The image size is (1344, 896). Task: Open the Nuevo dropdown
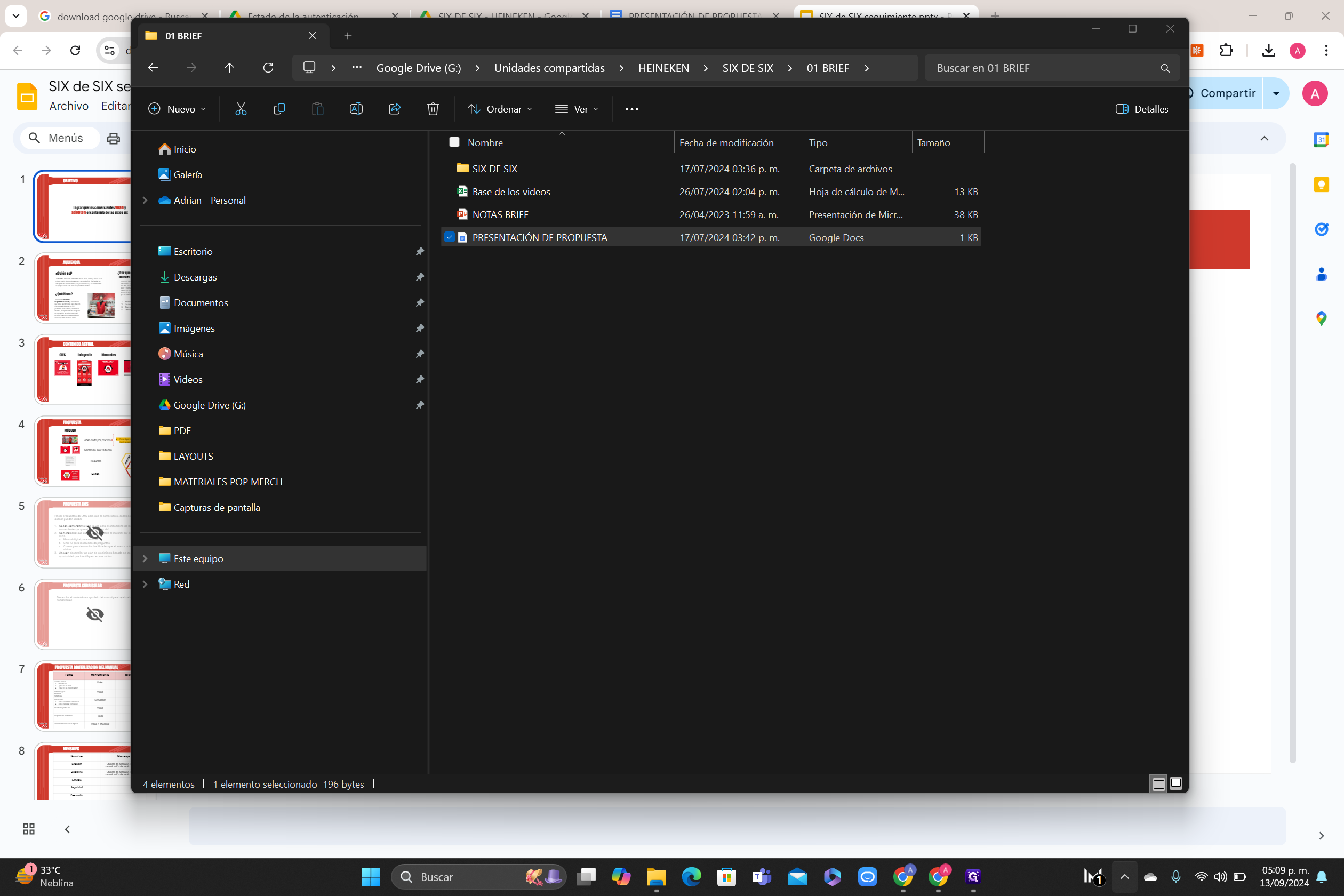click(177, 109)
